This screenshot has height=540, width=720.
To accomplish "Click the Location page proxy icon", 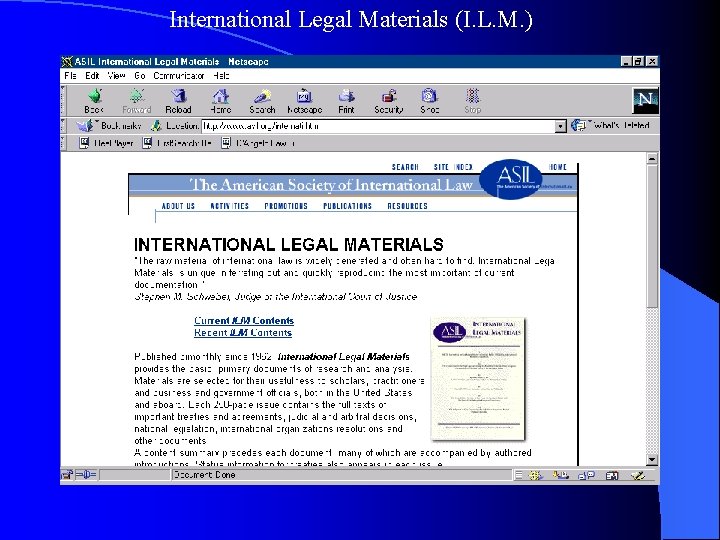I will pos(156,125).
